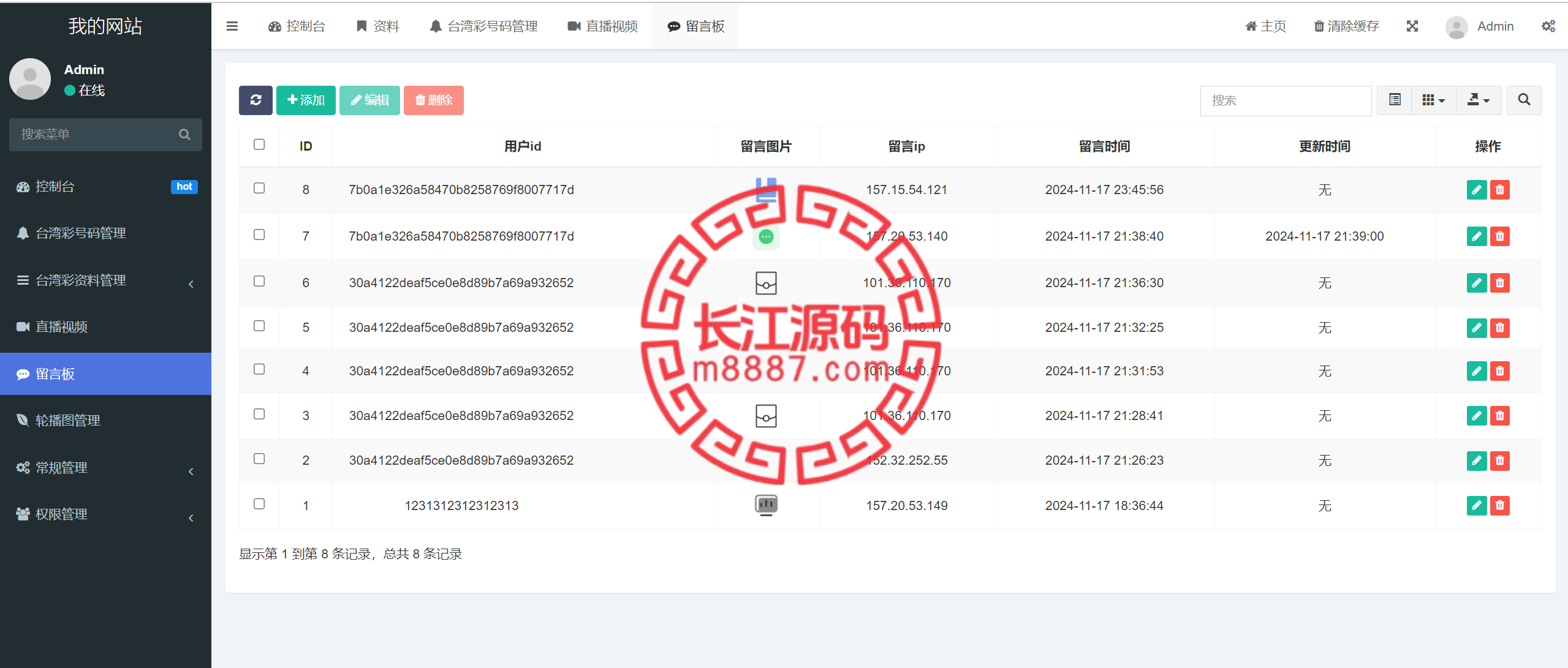
Task: Click the 我的网站 site title
Action: click(x=105, y=26)
